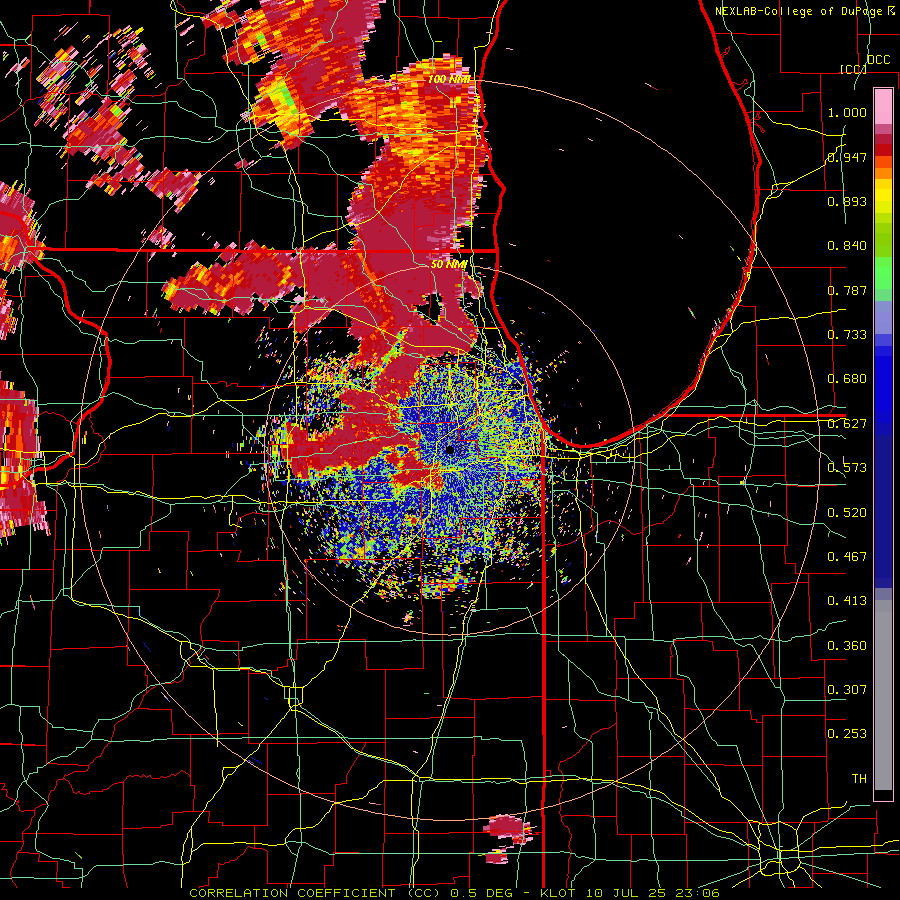Select the 0.520 color scale value

click(x=847, y=513)
